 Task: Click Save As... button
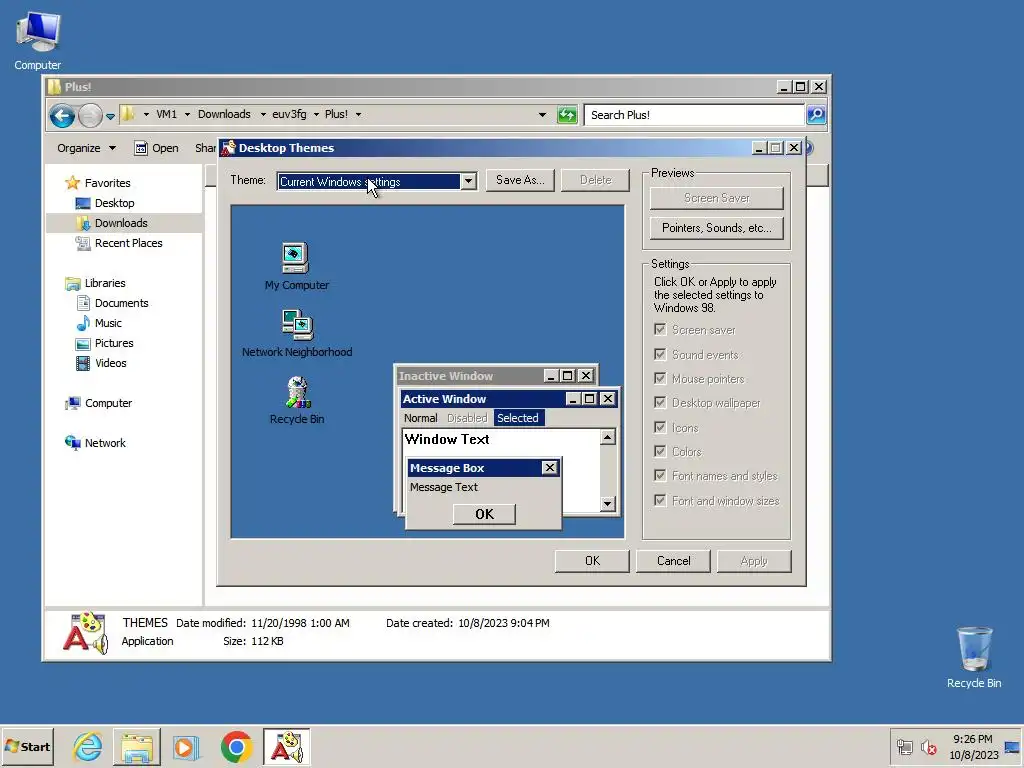[x=520, y=180]
